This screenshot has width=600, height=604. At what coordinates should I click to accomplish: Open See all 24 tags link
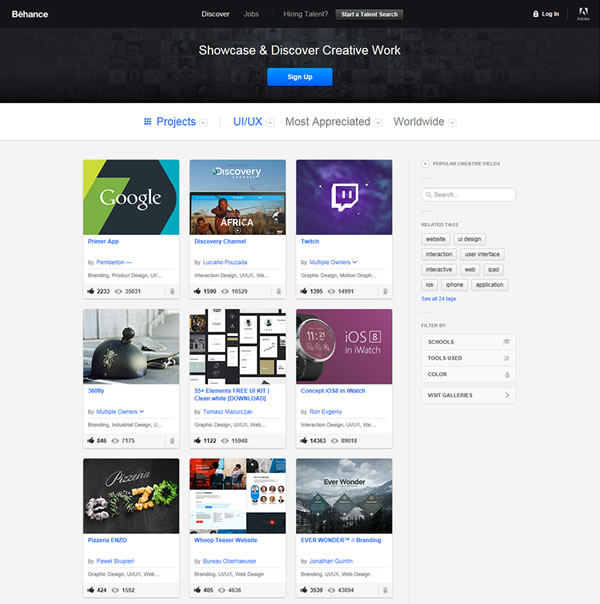point(438,299)
